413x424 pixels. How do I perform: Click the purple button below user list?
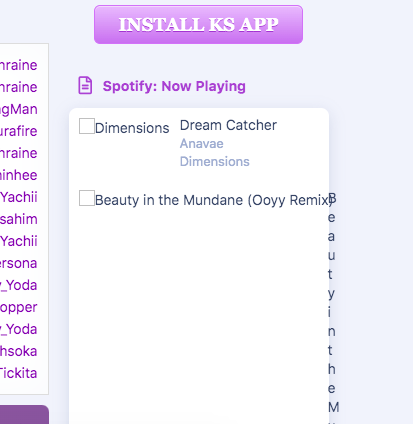(x=24, y=415)
